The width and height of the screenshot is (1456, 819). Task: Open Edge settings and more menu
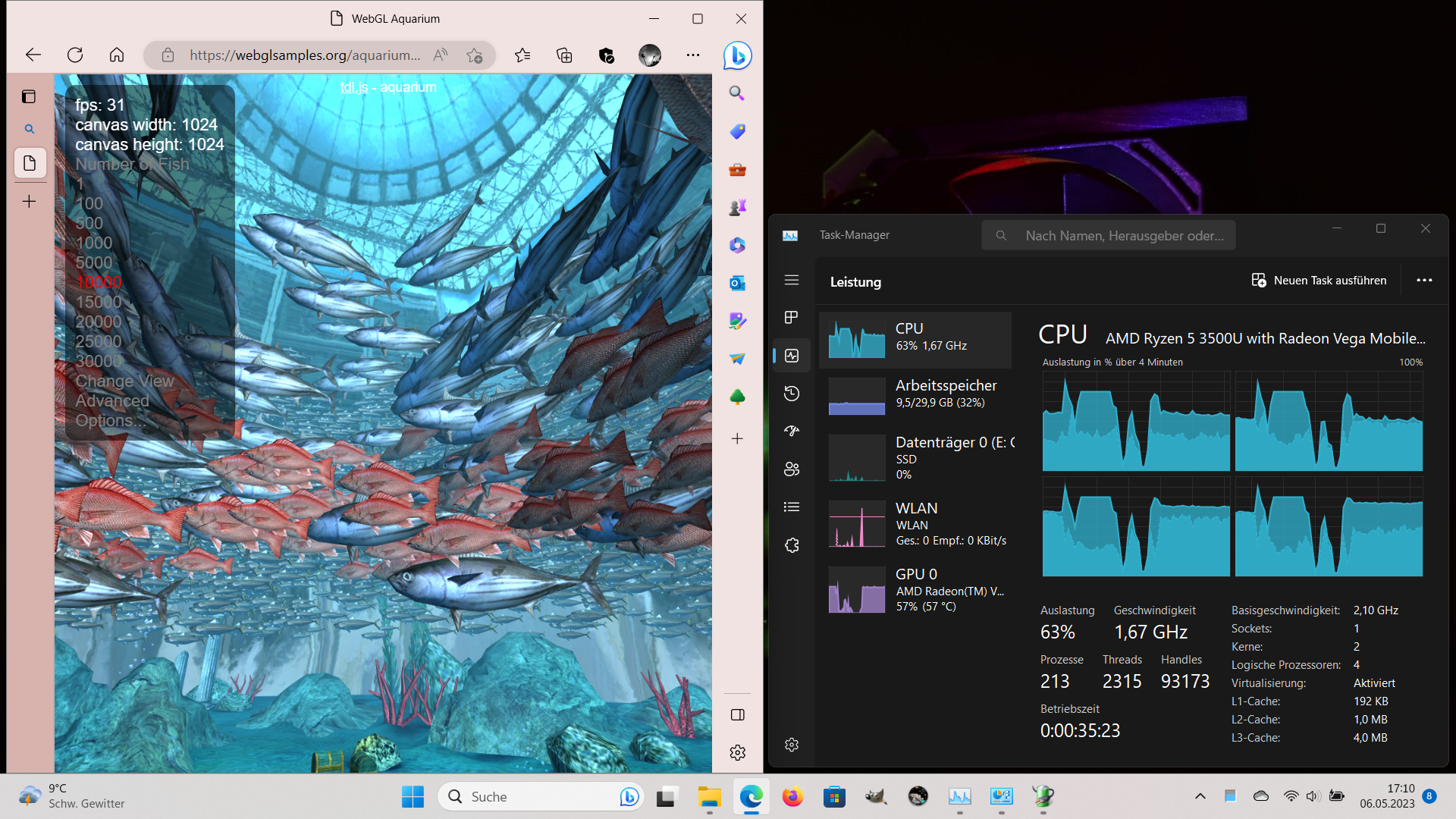(x=693, y=55)
